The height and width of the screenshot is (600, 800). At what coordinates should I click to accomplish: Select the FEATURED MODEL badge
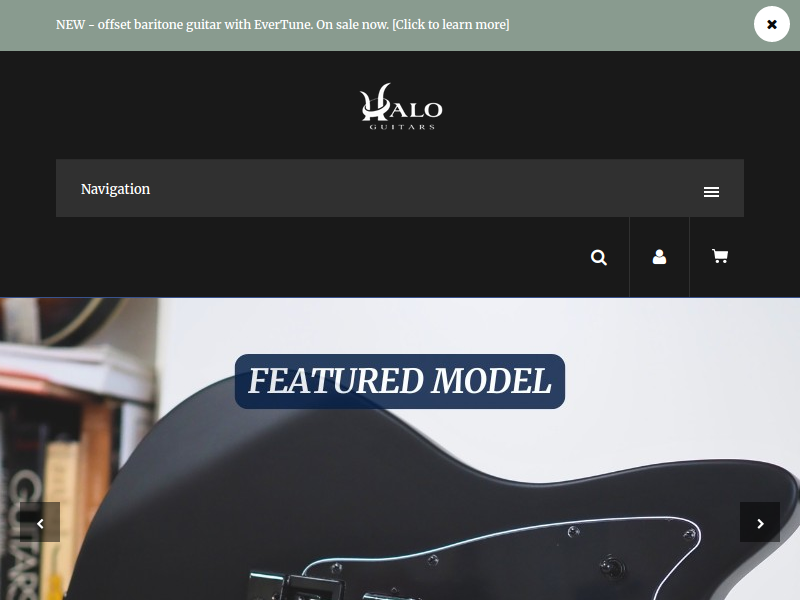coord(399,381)
